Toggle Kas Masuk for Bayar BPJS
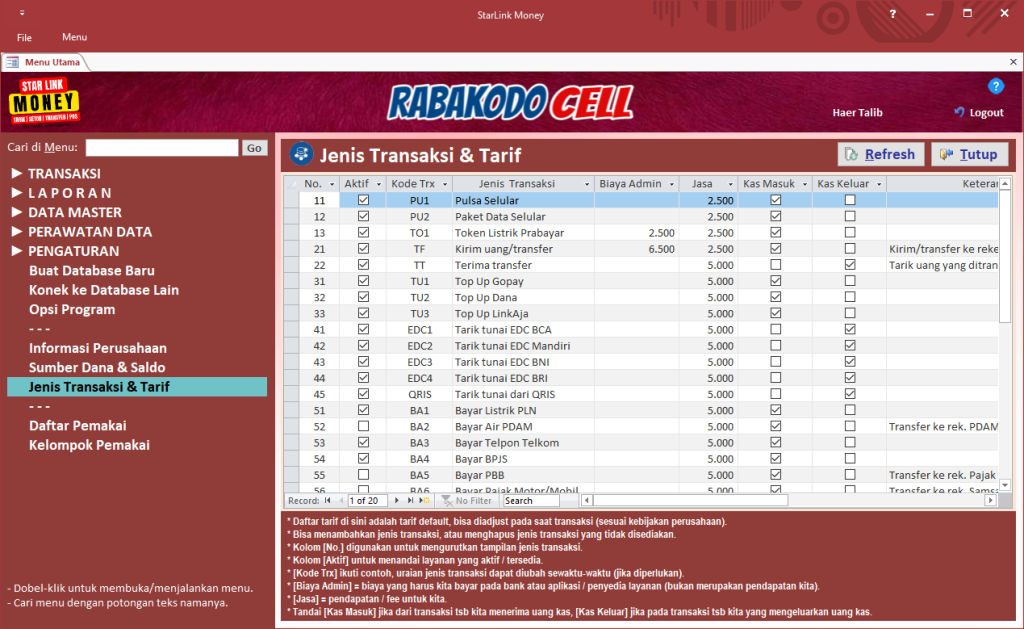 click(775, 459)
